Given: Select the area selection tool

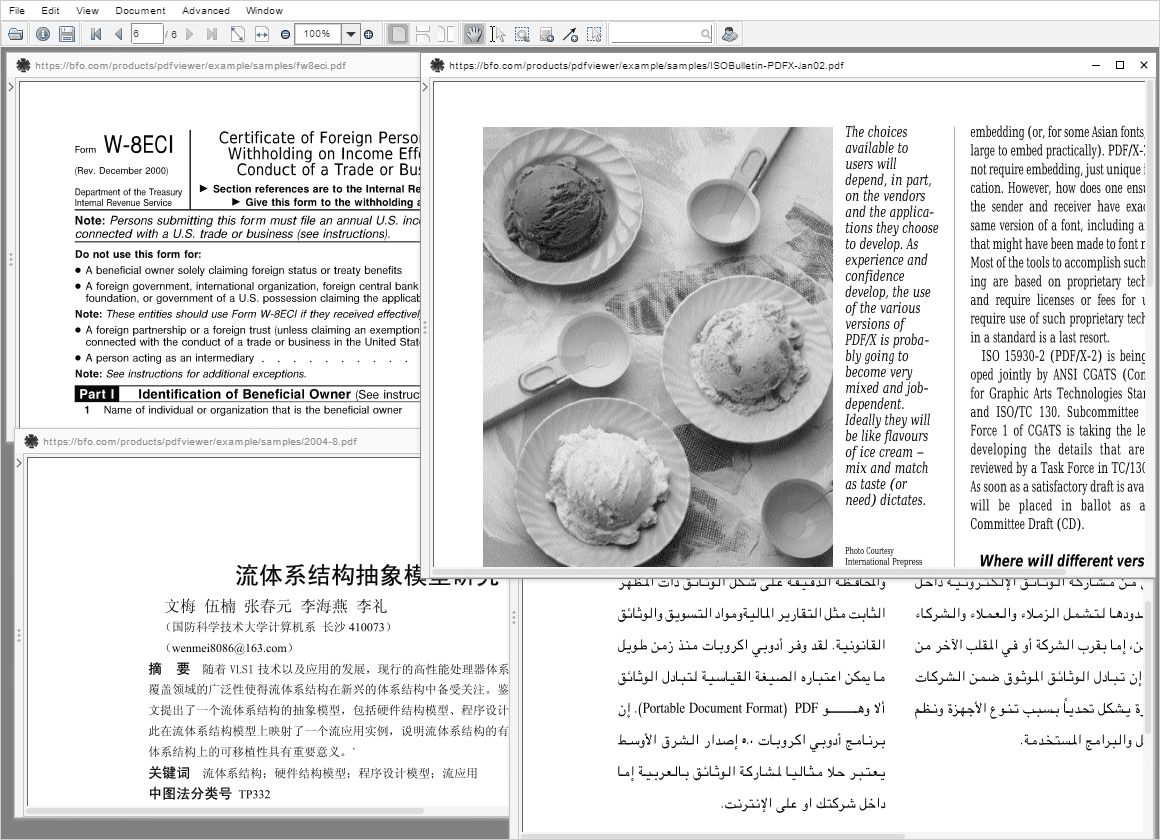Looking at the screenshot, I should pos(594,34).
